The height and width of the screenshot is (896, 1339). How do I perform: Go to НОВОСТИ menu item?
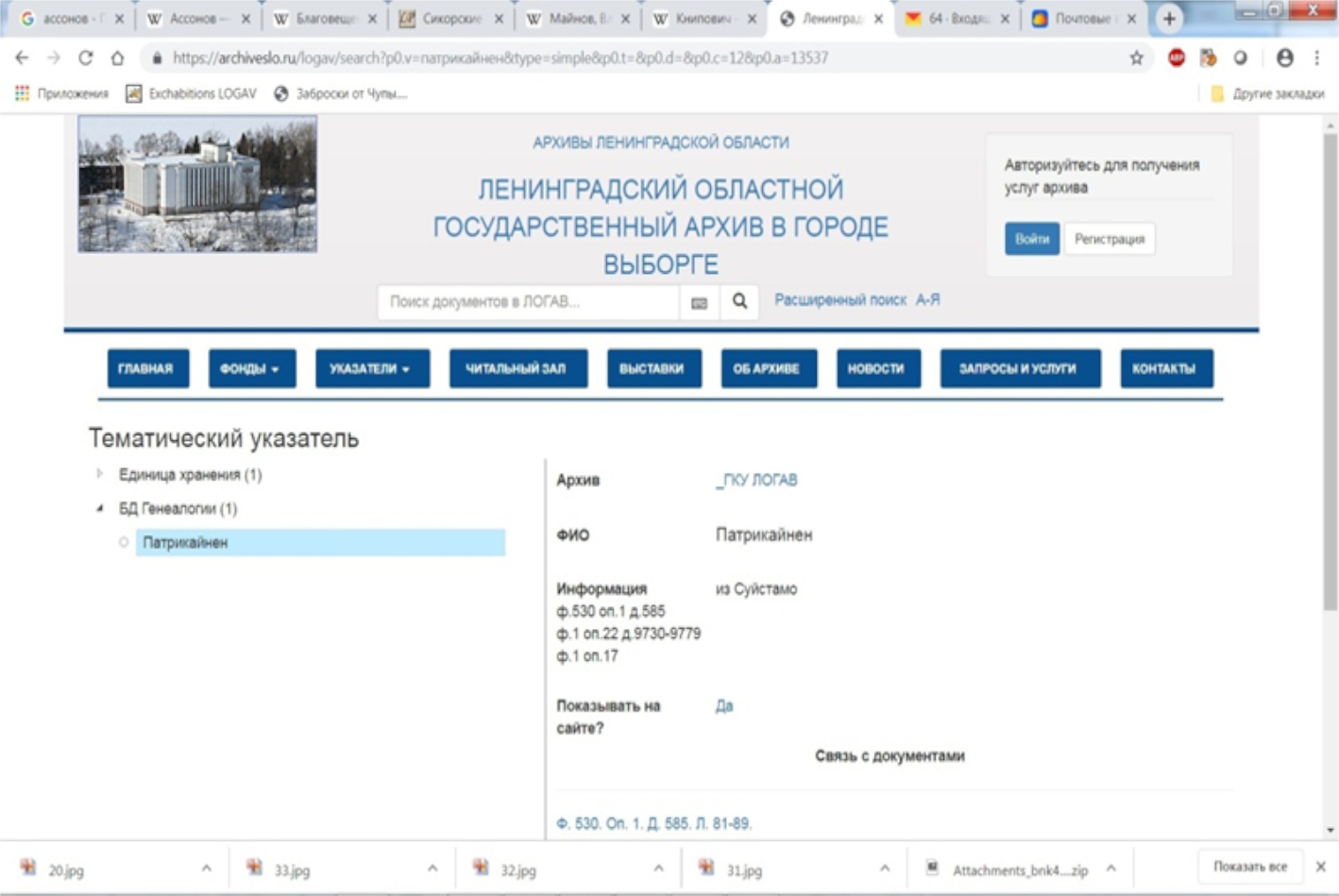click(x=876, y=368)
